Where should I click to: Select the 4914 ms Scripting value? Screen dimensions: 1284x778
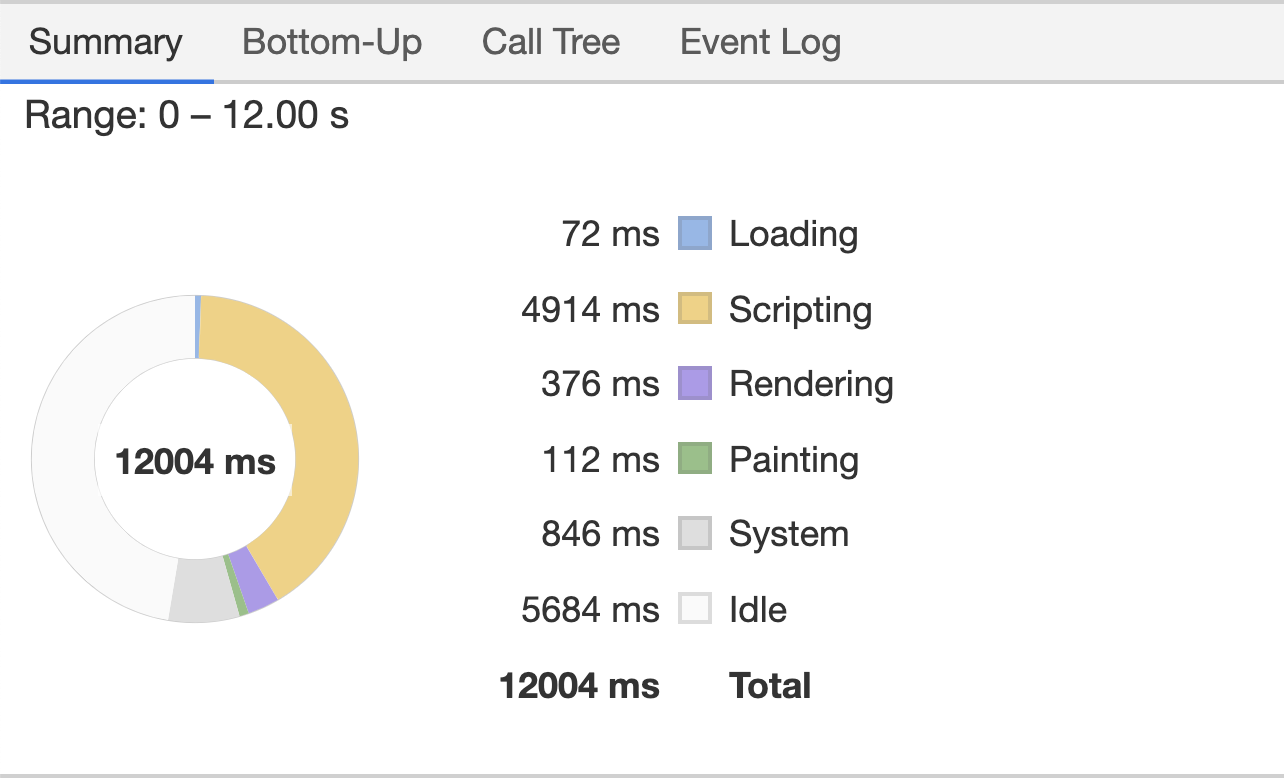click(x=590, y=309)
